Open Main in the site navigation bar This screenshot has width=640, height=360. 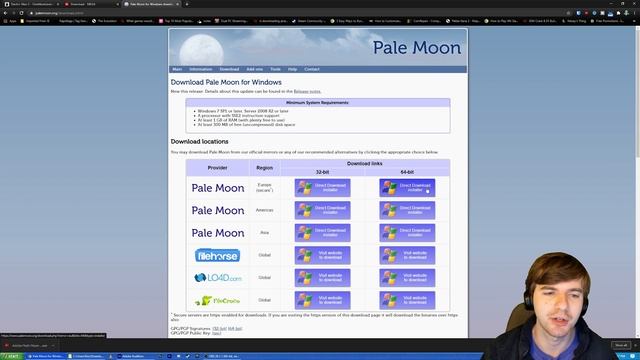pyautogui.click(x=177, y=69)
